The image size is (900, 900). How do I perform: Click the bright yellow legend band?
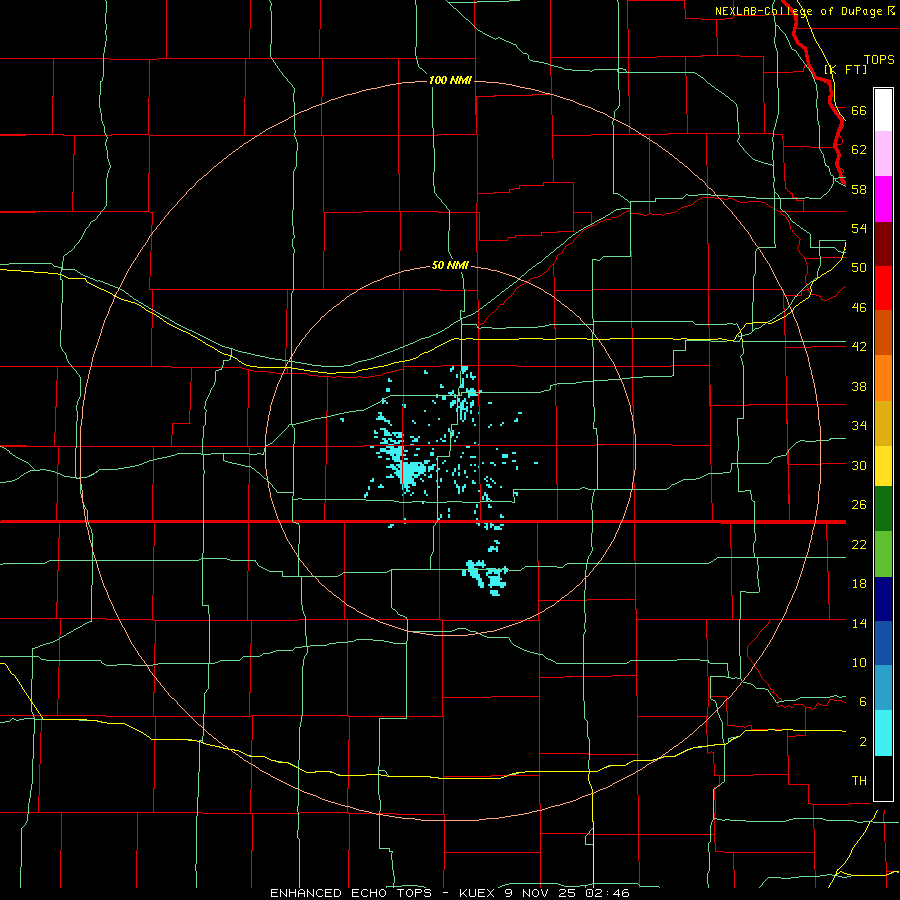pos(883,466)
